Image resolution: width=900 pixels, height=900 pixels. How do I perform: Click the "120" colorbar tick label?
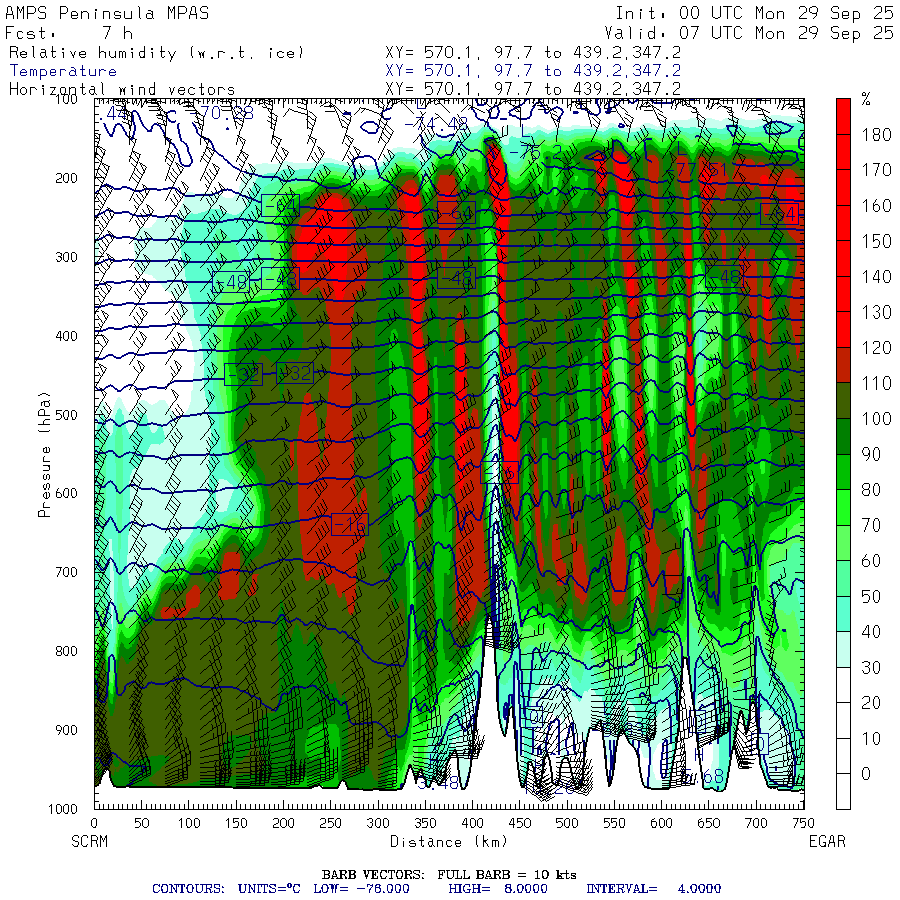tap(876, 348)
